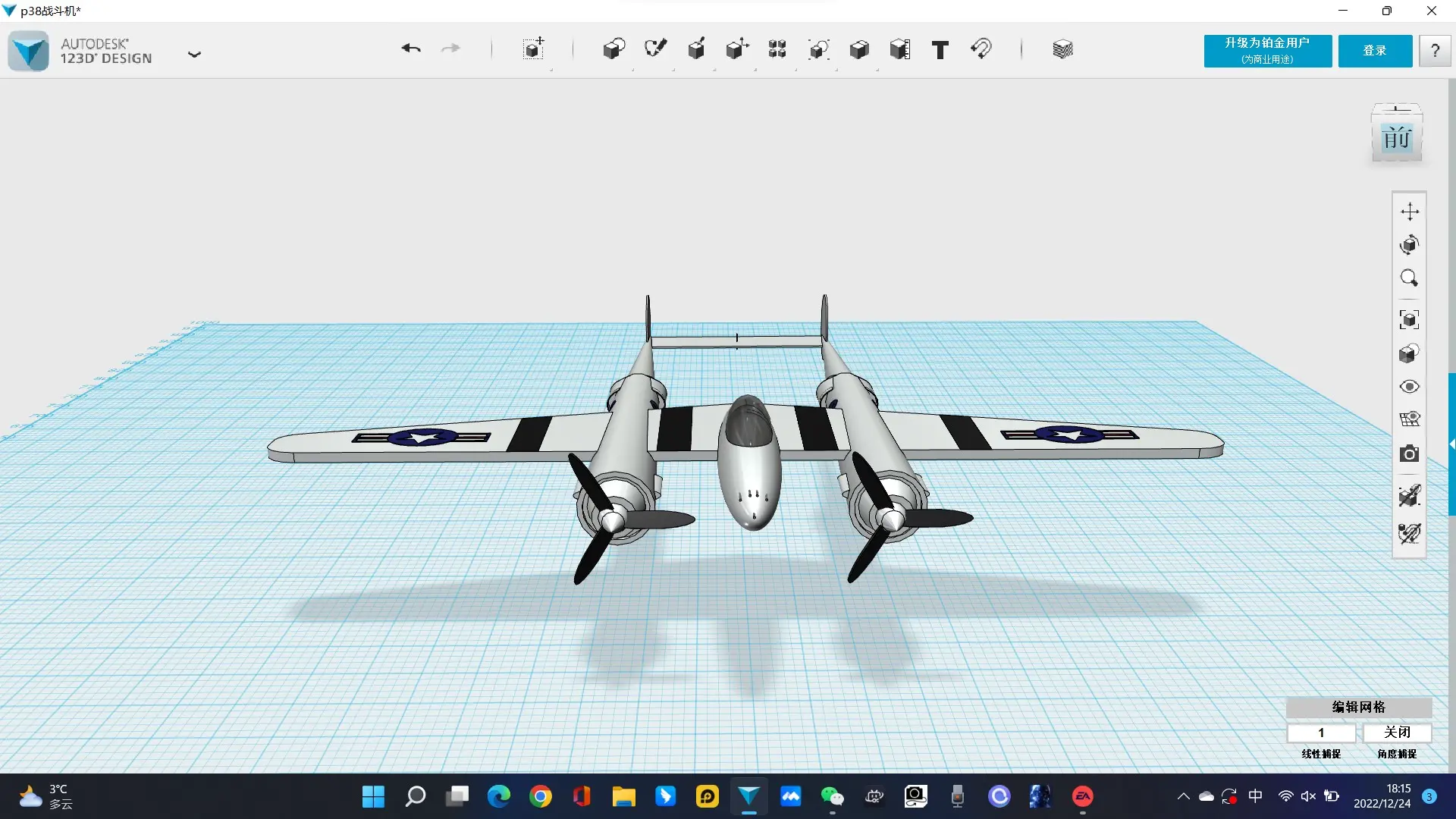Click the 前 face on view cube
1456x819 pixels.
1397,139
